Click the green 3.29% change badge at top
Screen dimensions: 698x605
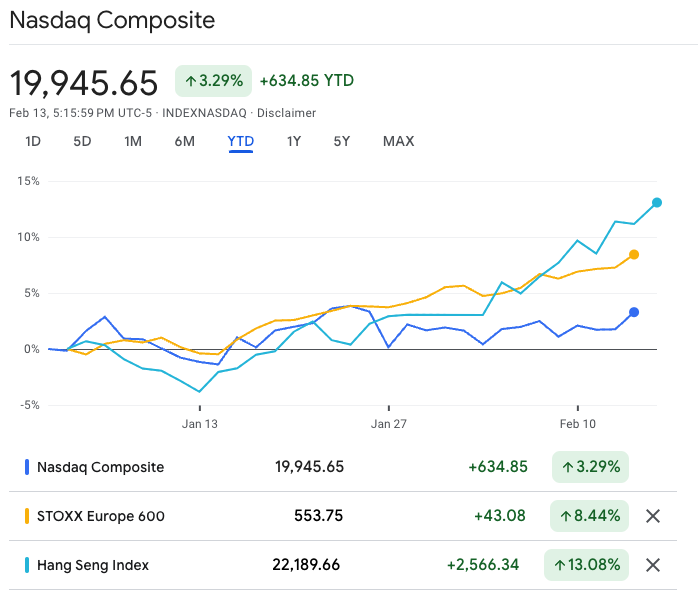(213, 81)
